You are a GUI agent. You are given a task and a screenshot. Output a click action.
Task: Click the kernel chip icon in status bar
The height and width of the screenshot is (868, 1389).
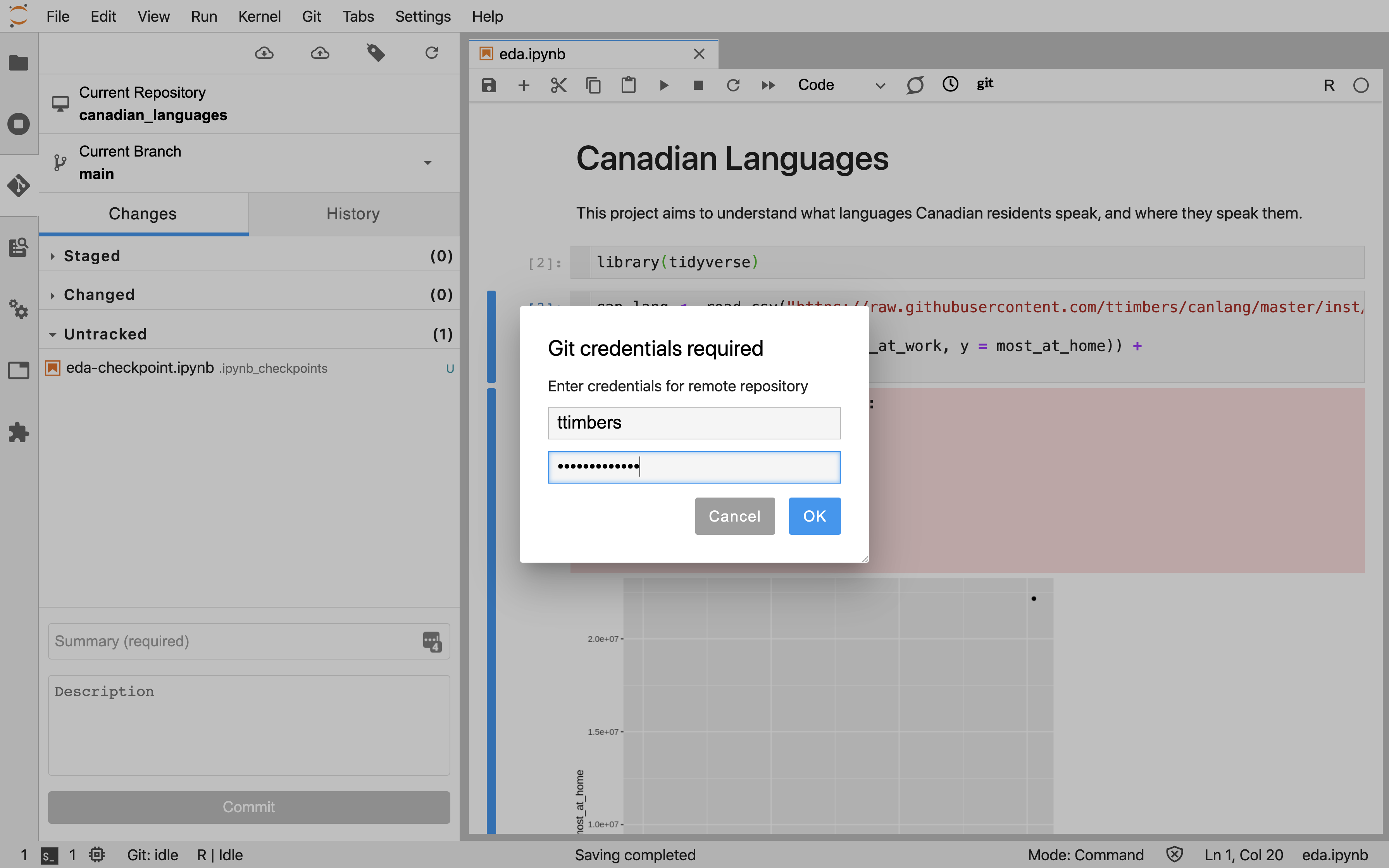[97, 855]
